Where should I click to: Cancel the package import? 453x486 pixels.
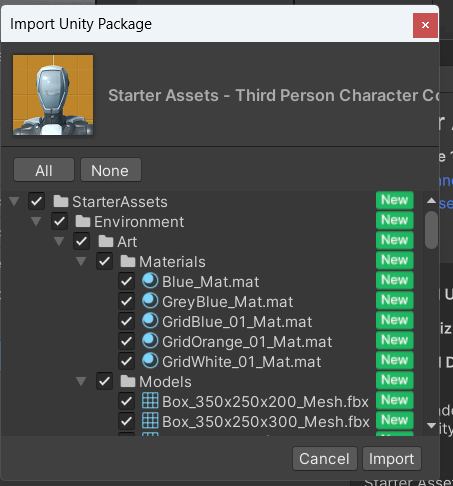325,459
